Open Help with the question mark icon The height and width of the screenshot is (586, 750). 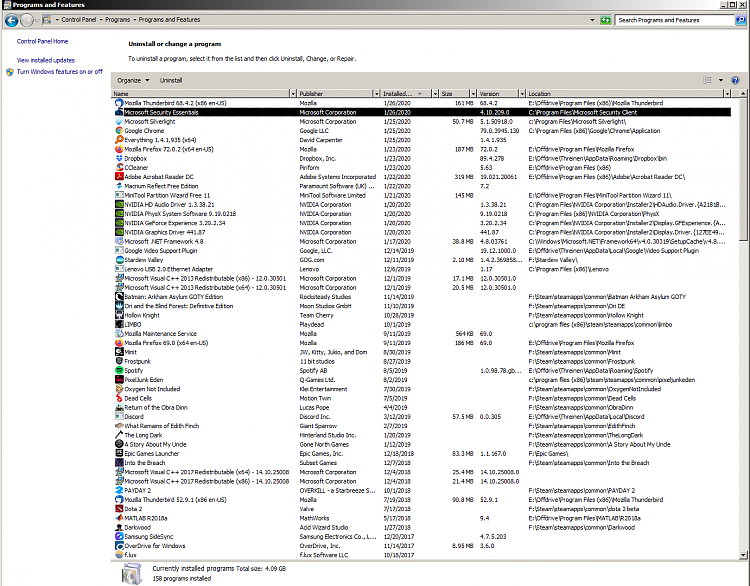click(x=735, y=80)
